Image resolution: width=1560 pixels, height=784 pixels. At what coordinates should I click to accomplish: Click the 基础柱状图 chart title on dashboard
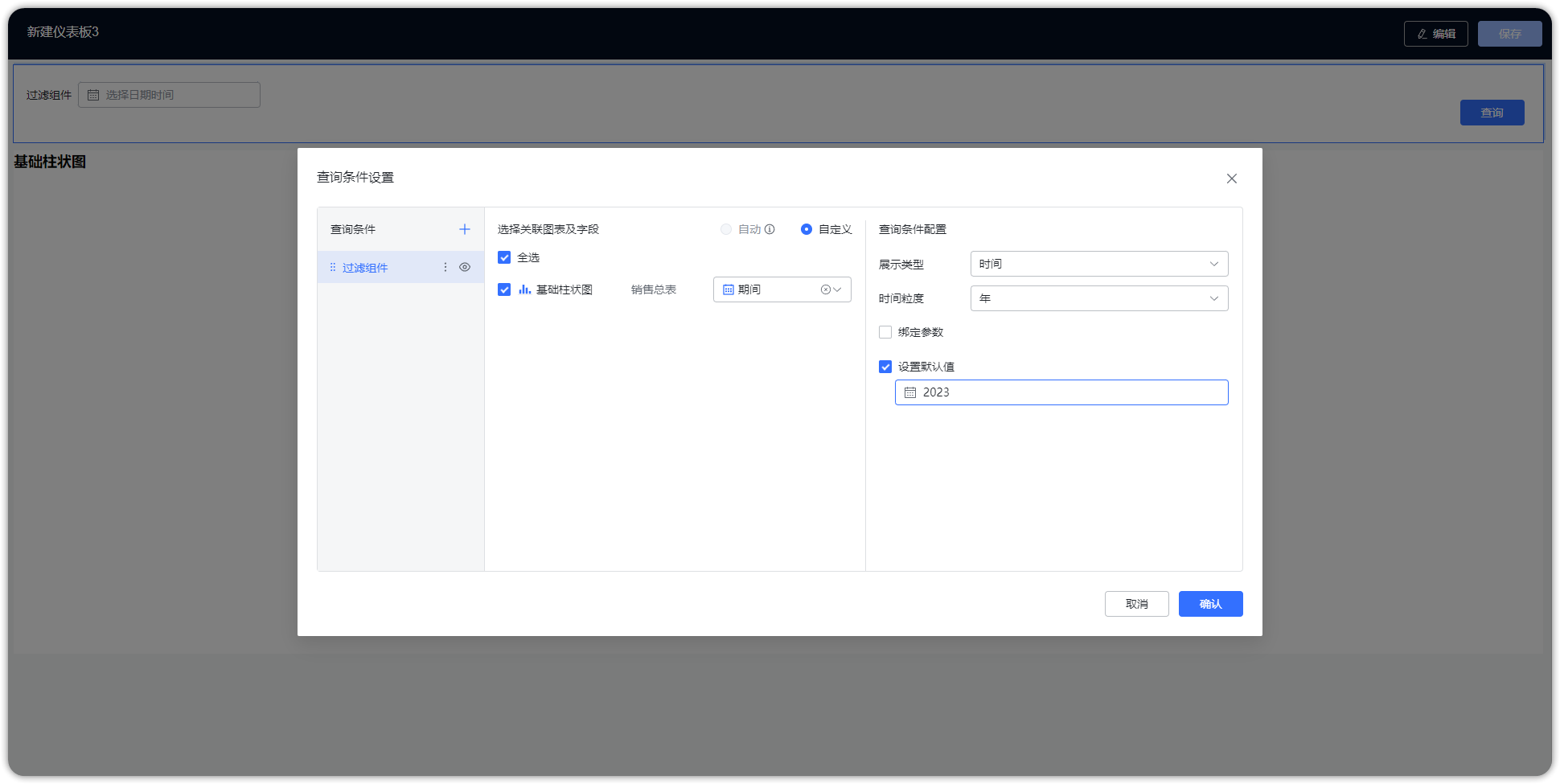pyautogui.click(x=50, y=162)
